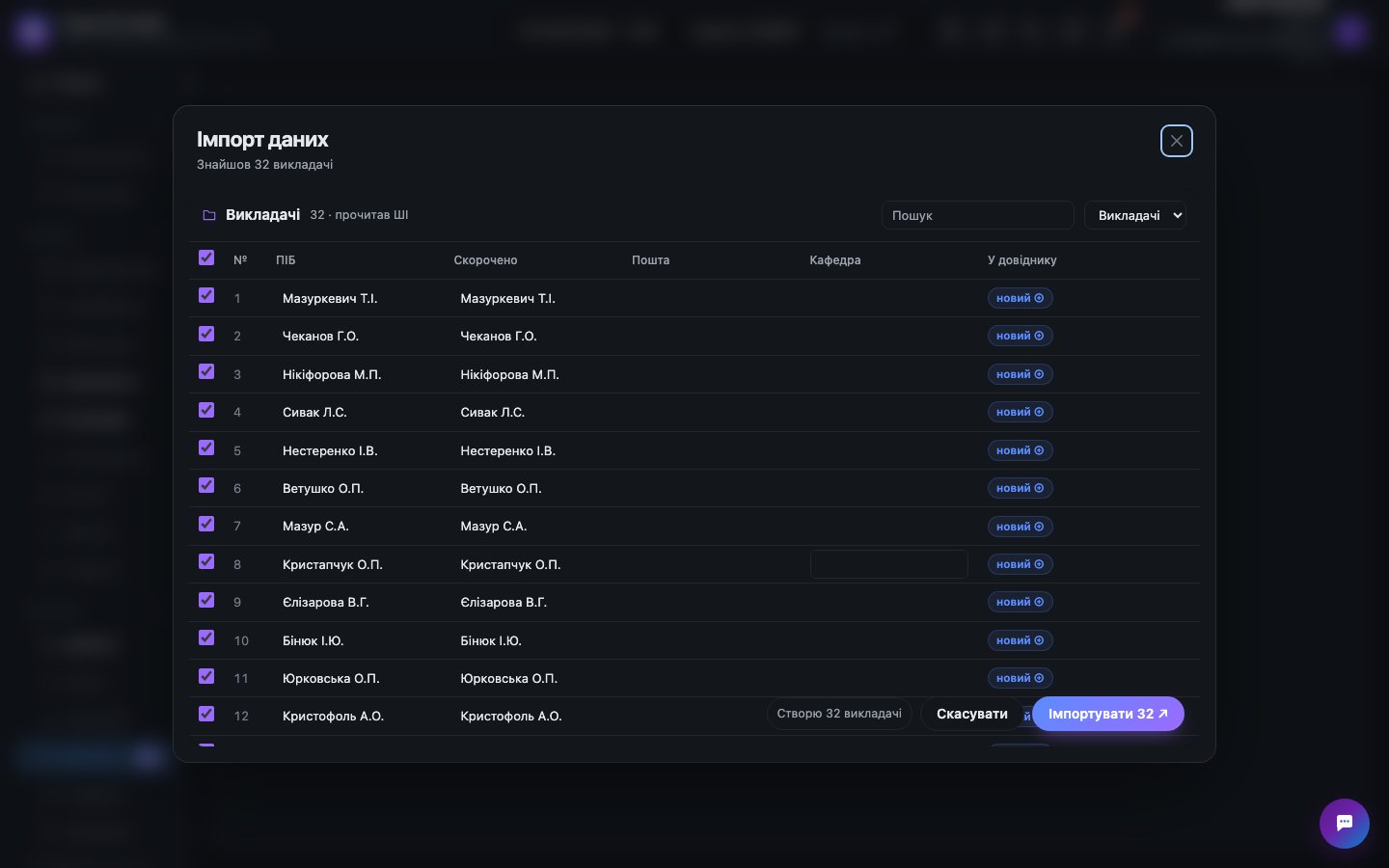Screen dimensions: 1389x868
Task: Click the Скорочено column header
Action: [485, 260]
